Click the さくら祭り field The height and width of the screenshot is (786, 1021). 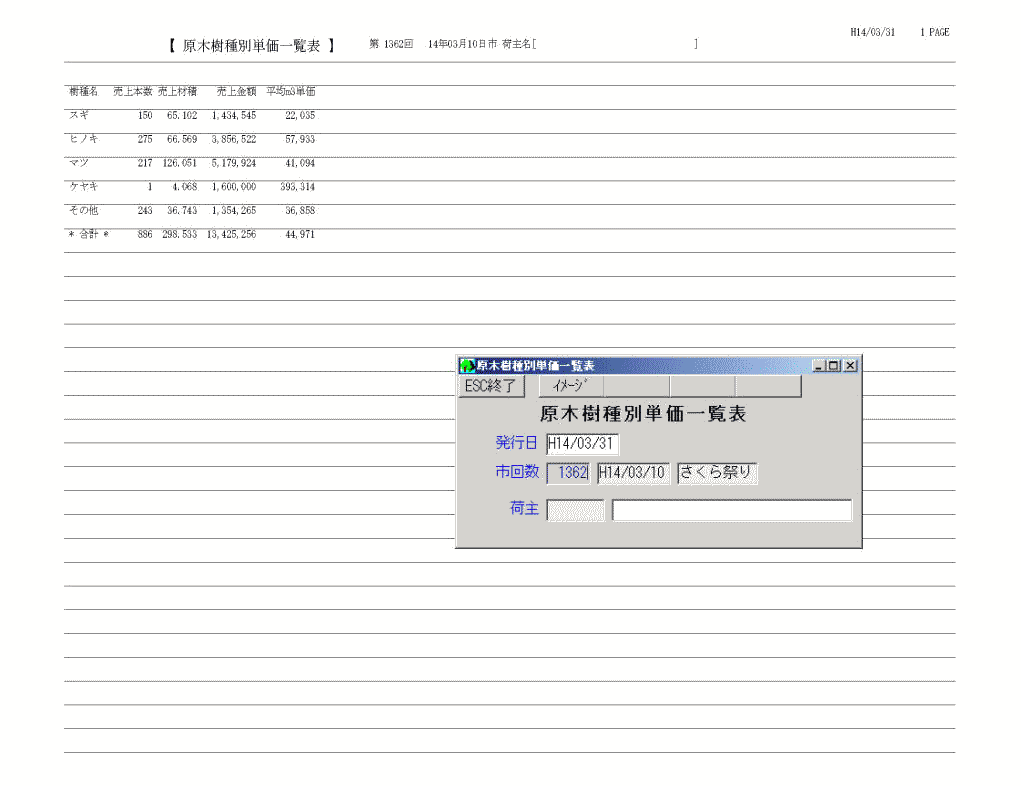click(x=717, y=473)
